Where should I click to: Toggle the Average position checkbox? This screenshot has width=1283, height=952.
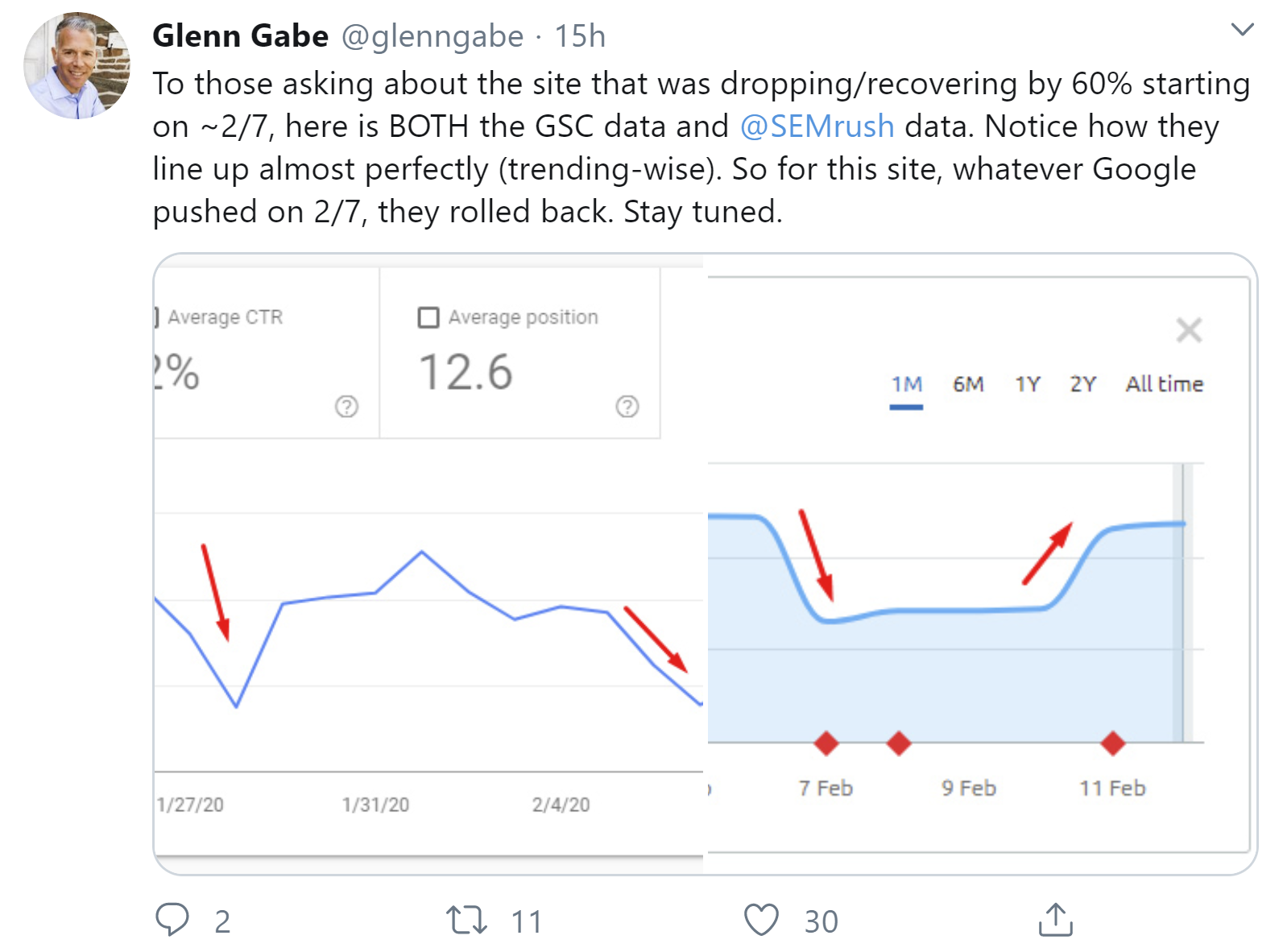click(428, 317)
